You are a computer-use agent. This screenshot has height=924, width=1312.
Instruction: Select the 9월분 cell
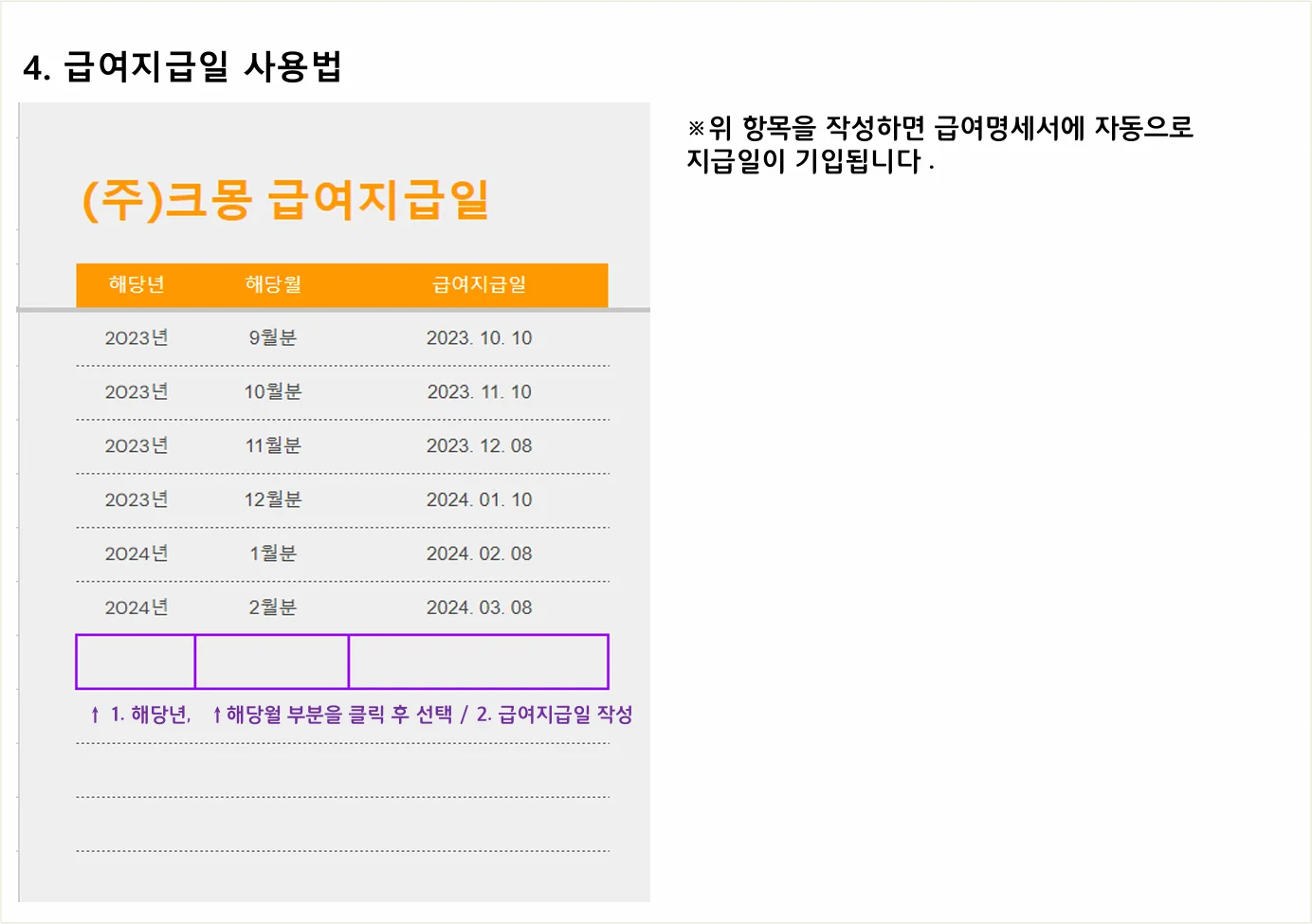tap(273, 338)
